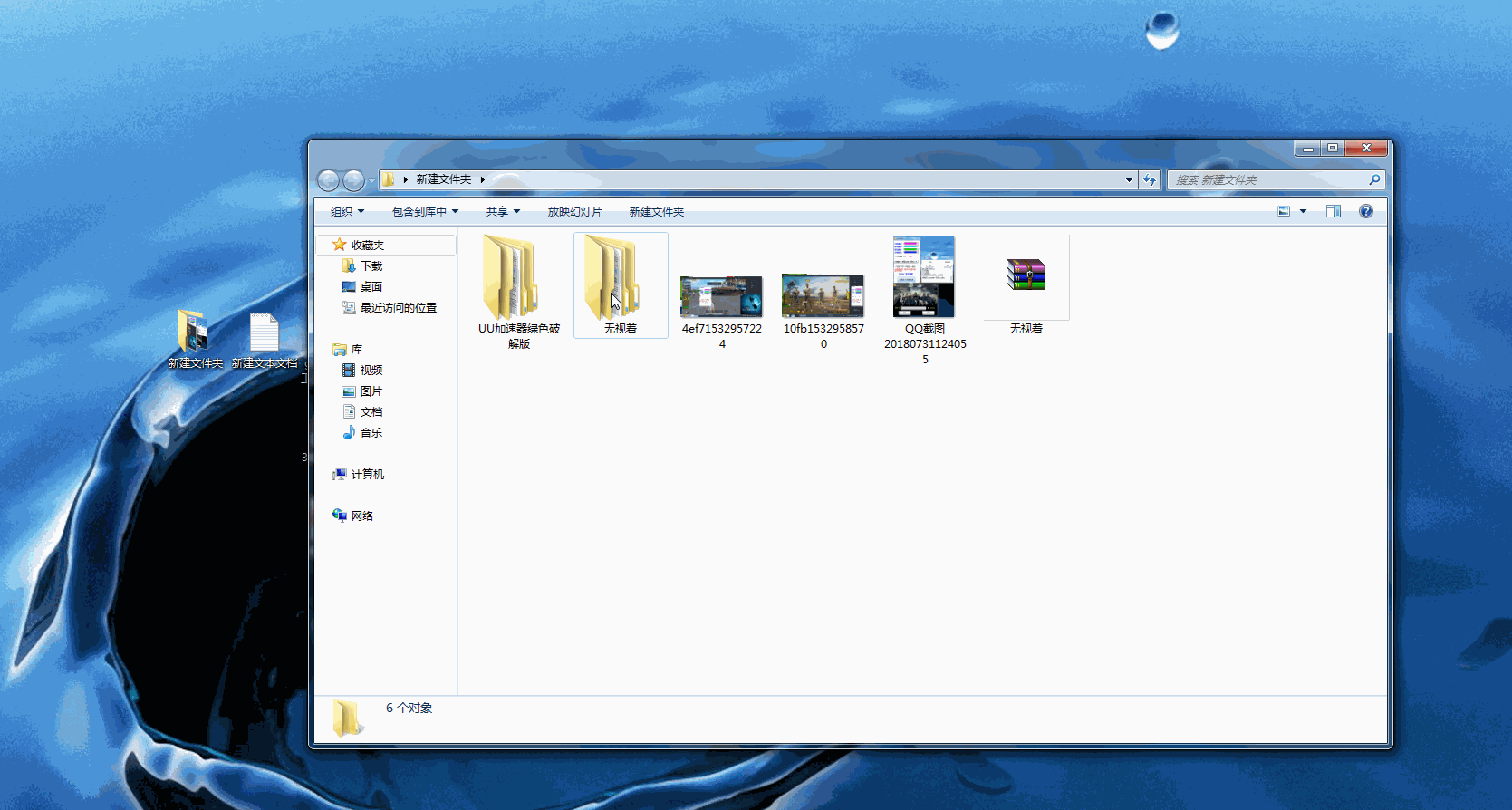This screenshot has width=1512, height=810.
Task: Toggle the preview pane button
Action: click(x=1333, y=211)
